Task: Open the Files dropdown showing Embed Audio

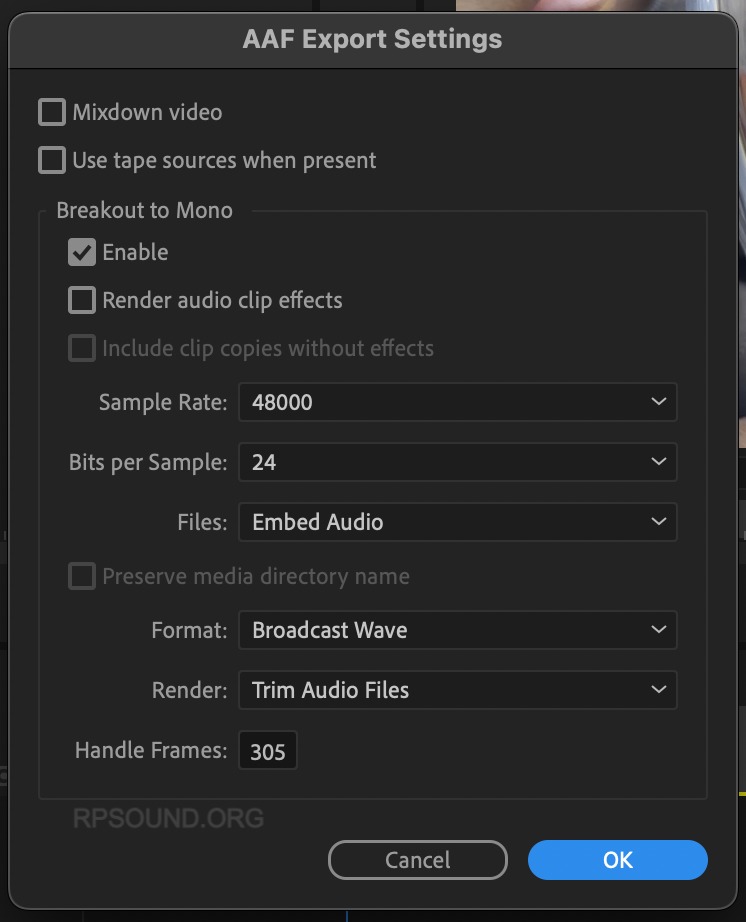Action: pos(457,522)
